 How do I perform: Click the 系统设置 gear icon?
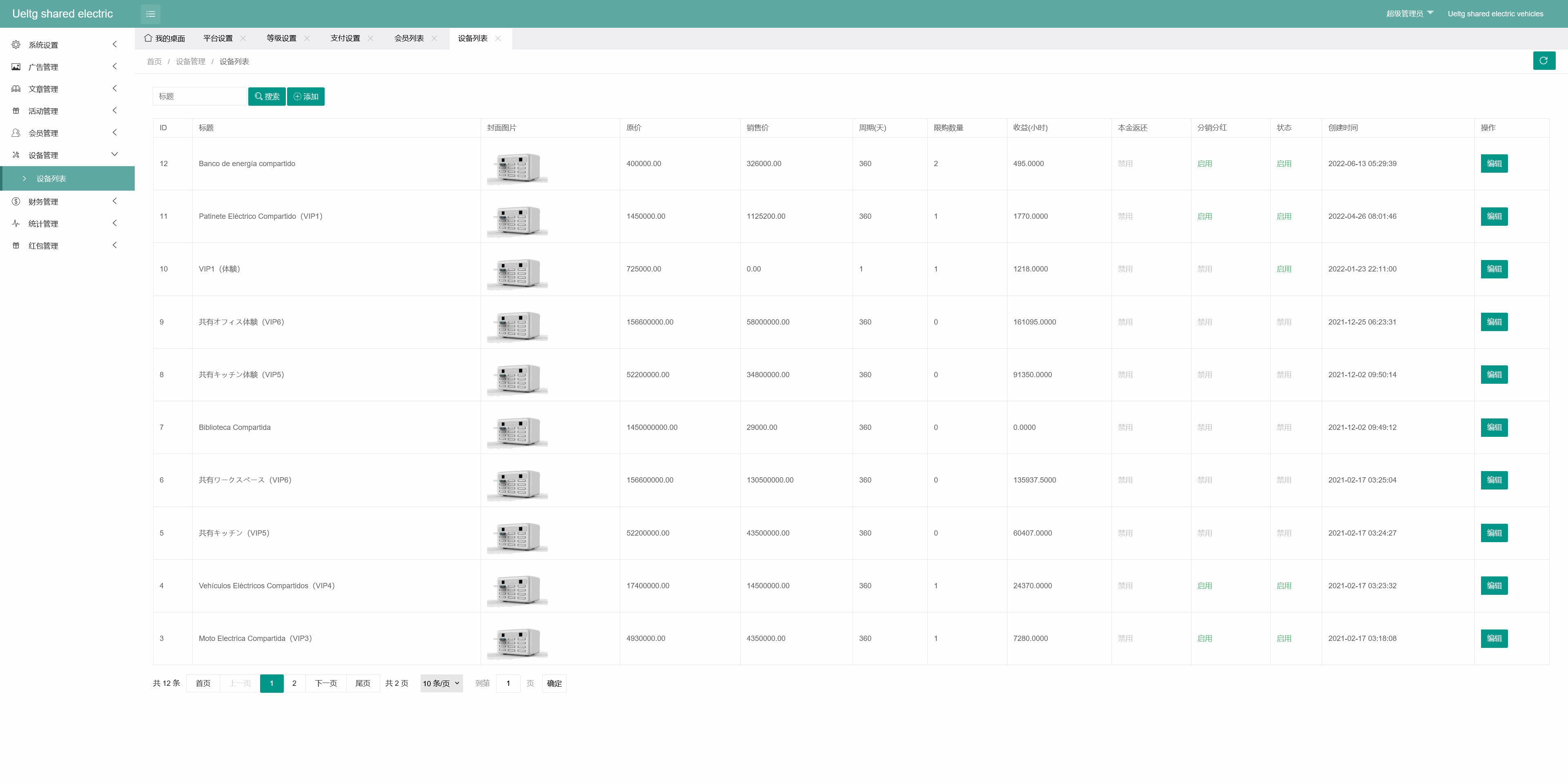point(16,45)
